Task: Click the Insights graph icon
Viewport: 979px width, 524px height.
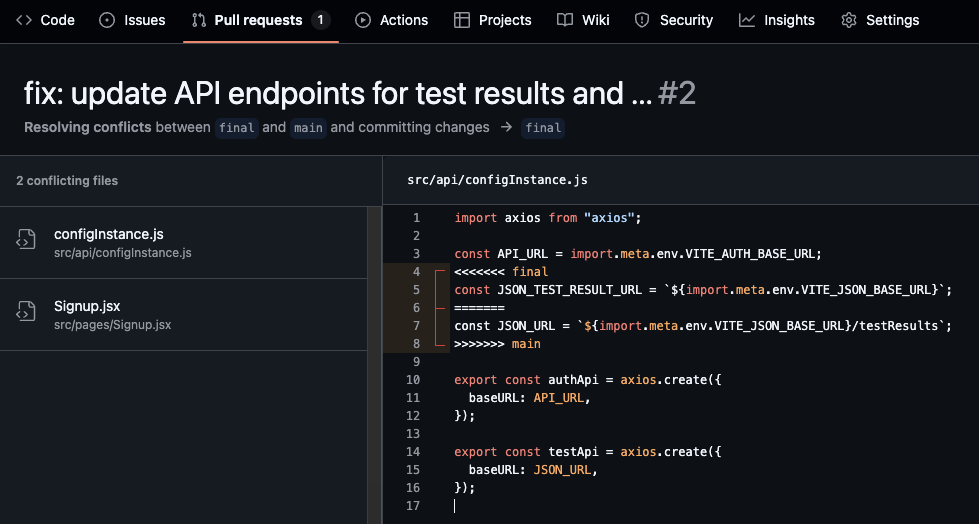Action: point(747,20)
